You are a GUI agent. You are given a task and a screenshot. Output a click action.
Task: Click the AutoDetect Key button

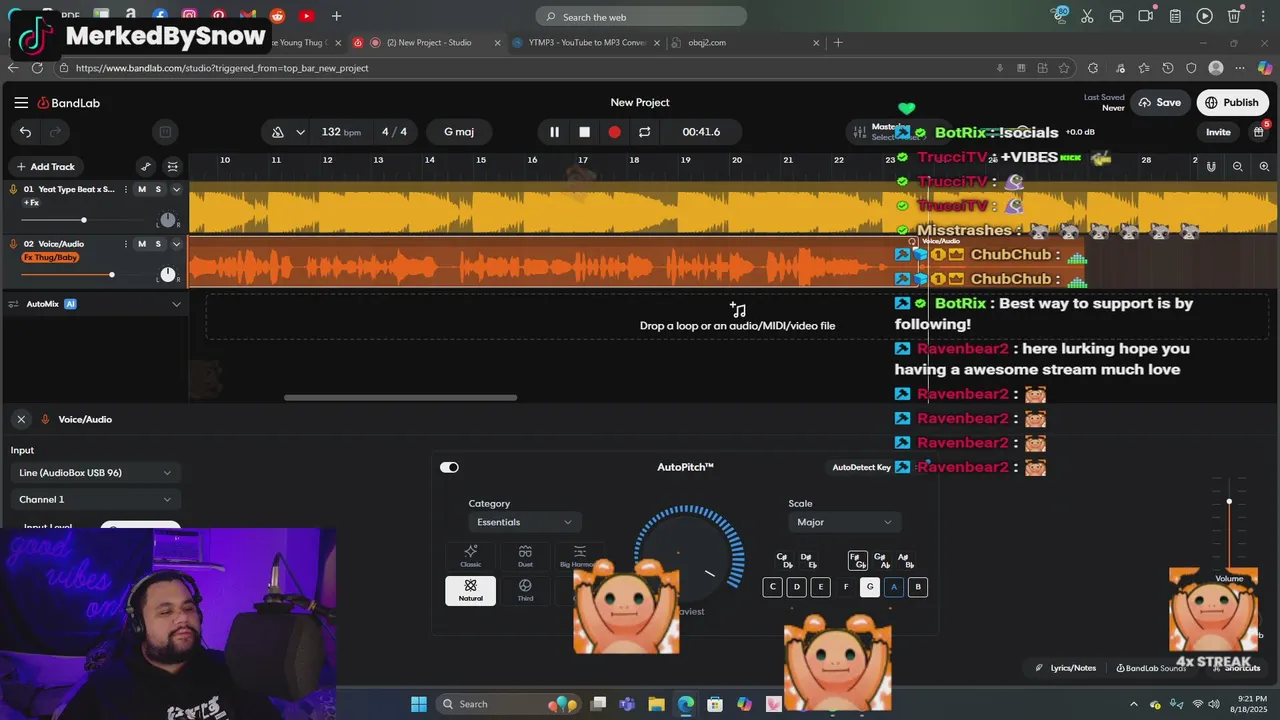[861, 467]
